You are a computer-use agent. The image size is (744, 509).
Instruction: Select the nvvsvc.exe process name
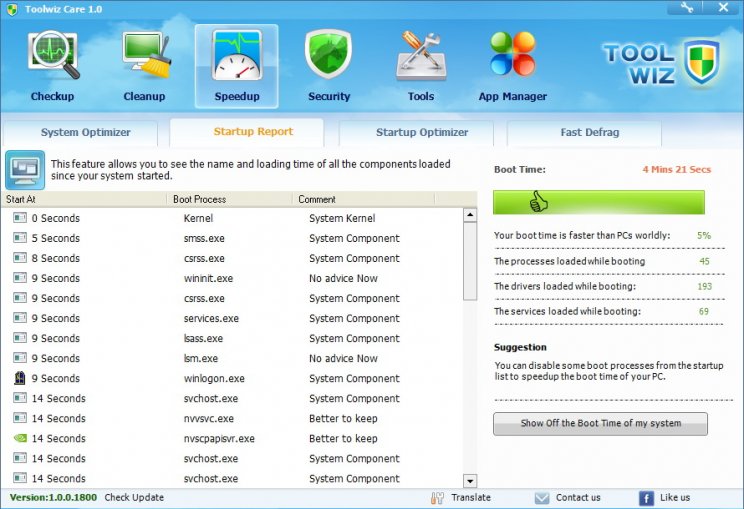(x=209, y=418)
